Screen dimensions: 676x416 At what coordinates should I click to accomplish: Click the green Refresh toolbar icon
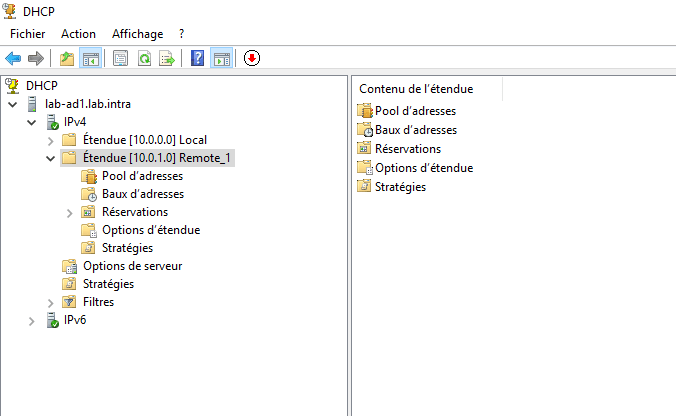click(144, 58)
